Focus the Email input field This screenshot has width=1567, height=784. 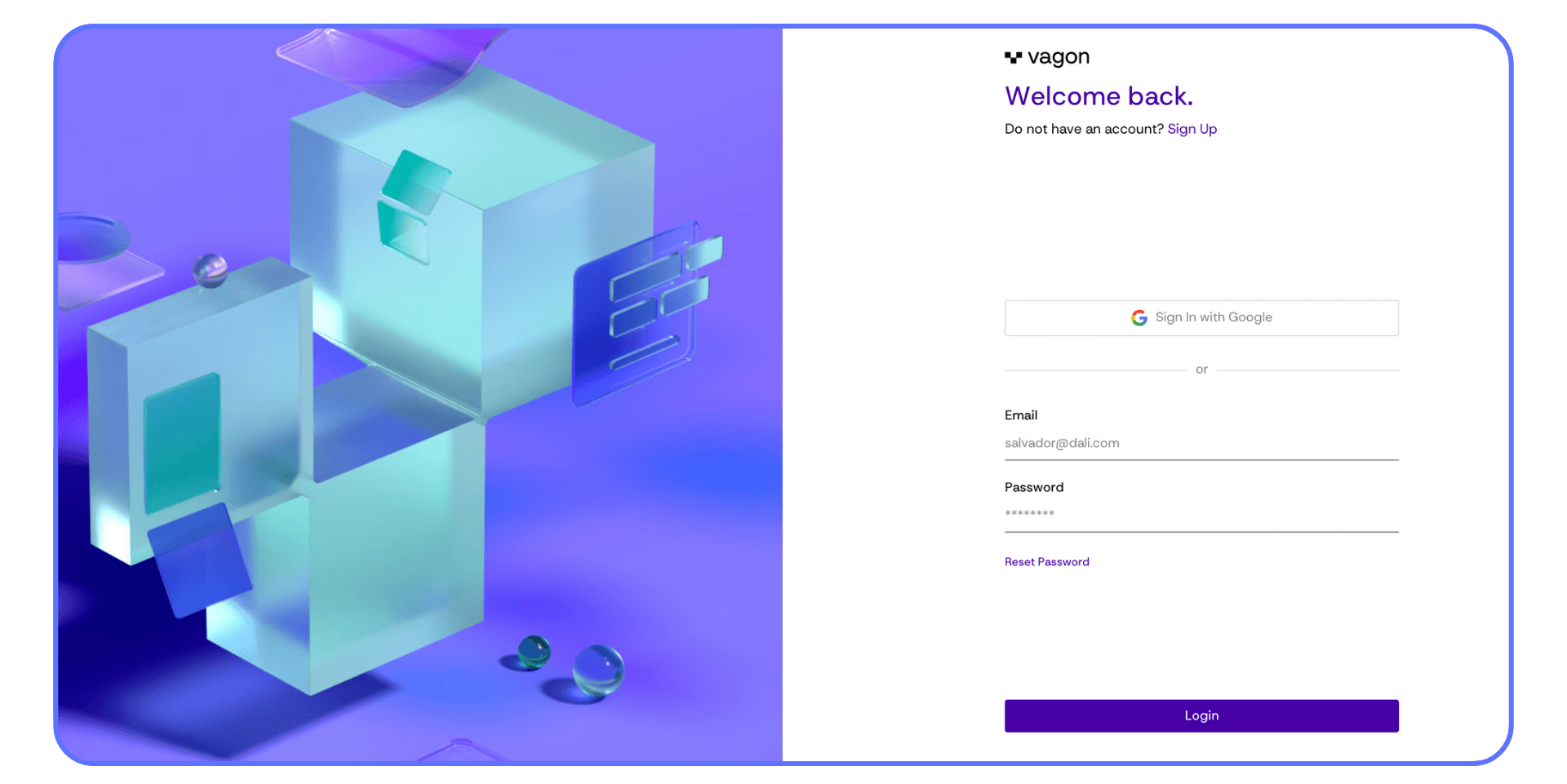coord(1201,443)
